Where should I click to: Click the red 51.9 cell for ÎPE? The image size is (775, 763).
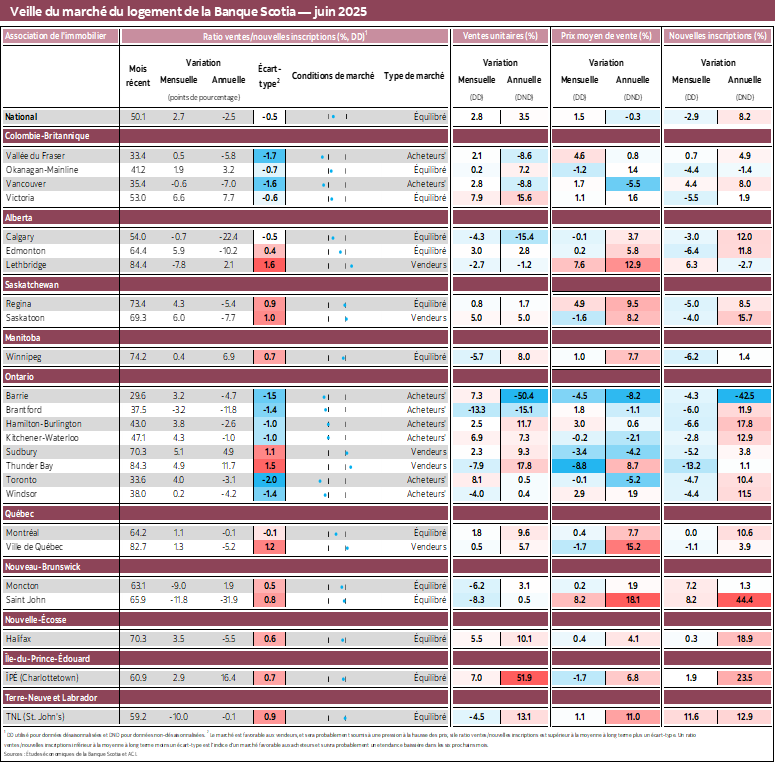[524, 678]
